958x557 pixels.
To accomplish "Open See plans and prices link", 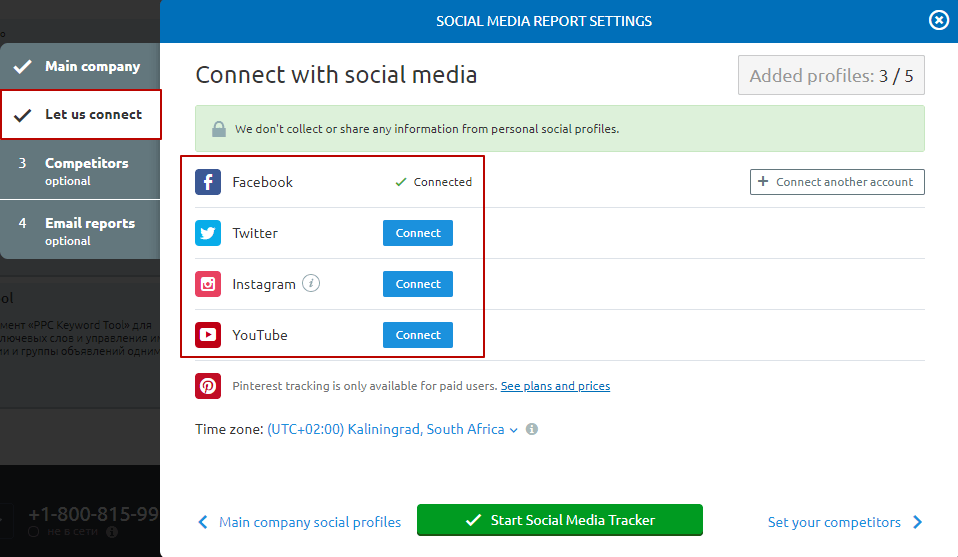I will coord(555,386).
